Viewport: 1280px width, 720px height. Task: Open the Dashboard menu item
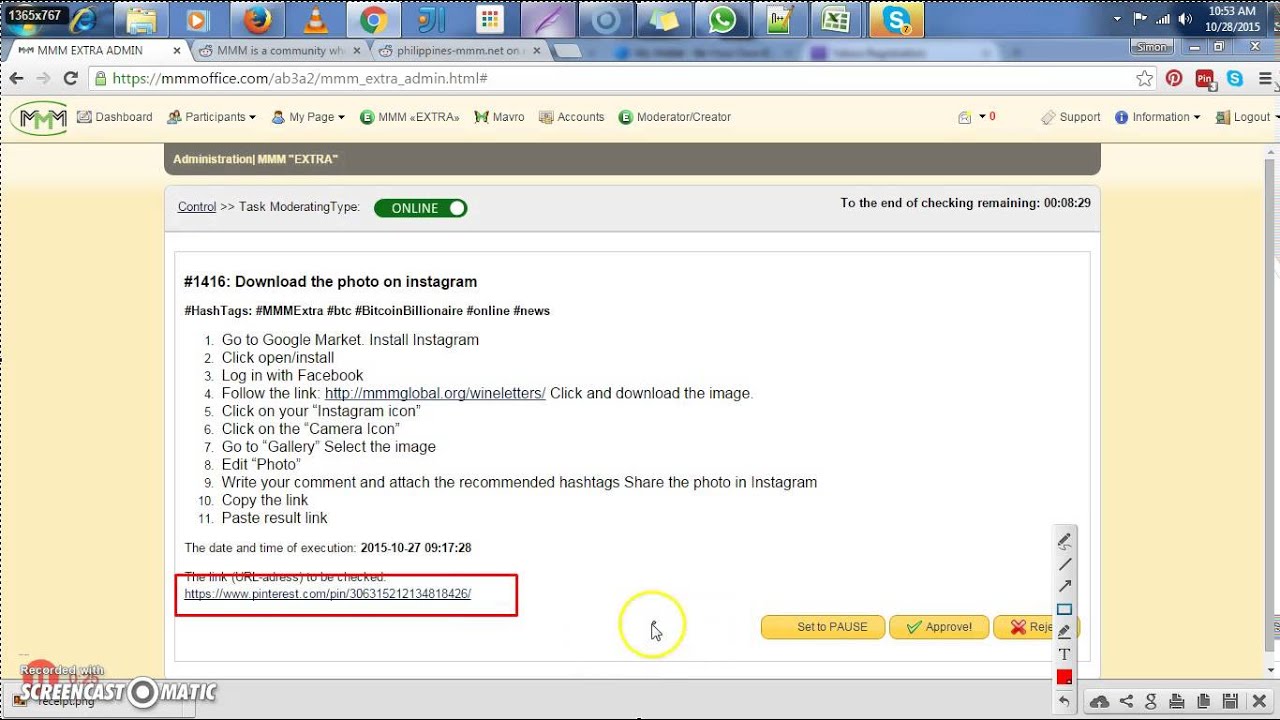click(115, 117)
